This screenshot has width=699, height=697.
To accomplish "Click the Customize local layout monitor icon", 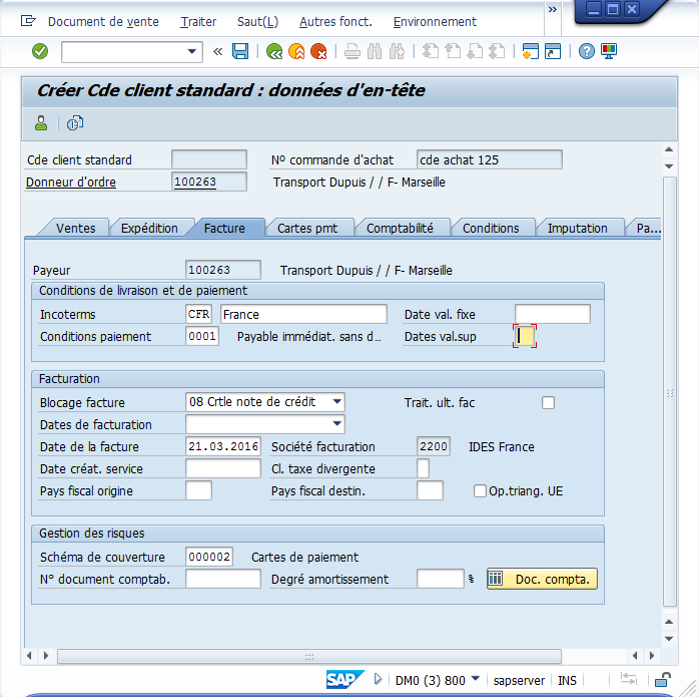I will [609, 51].
